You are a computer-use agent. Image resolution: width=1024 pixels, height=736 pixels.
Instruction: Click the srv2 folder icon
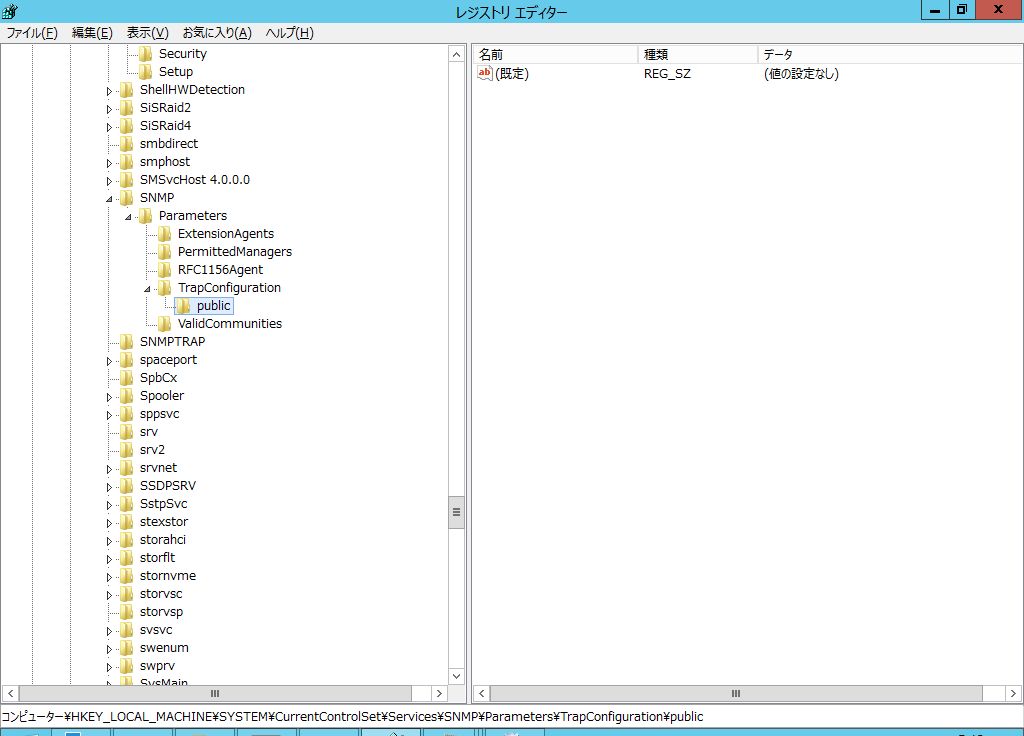pos(127,449)
